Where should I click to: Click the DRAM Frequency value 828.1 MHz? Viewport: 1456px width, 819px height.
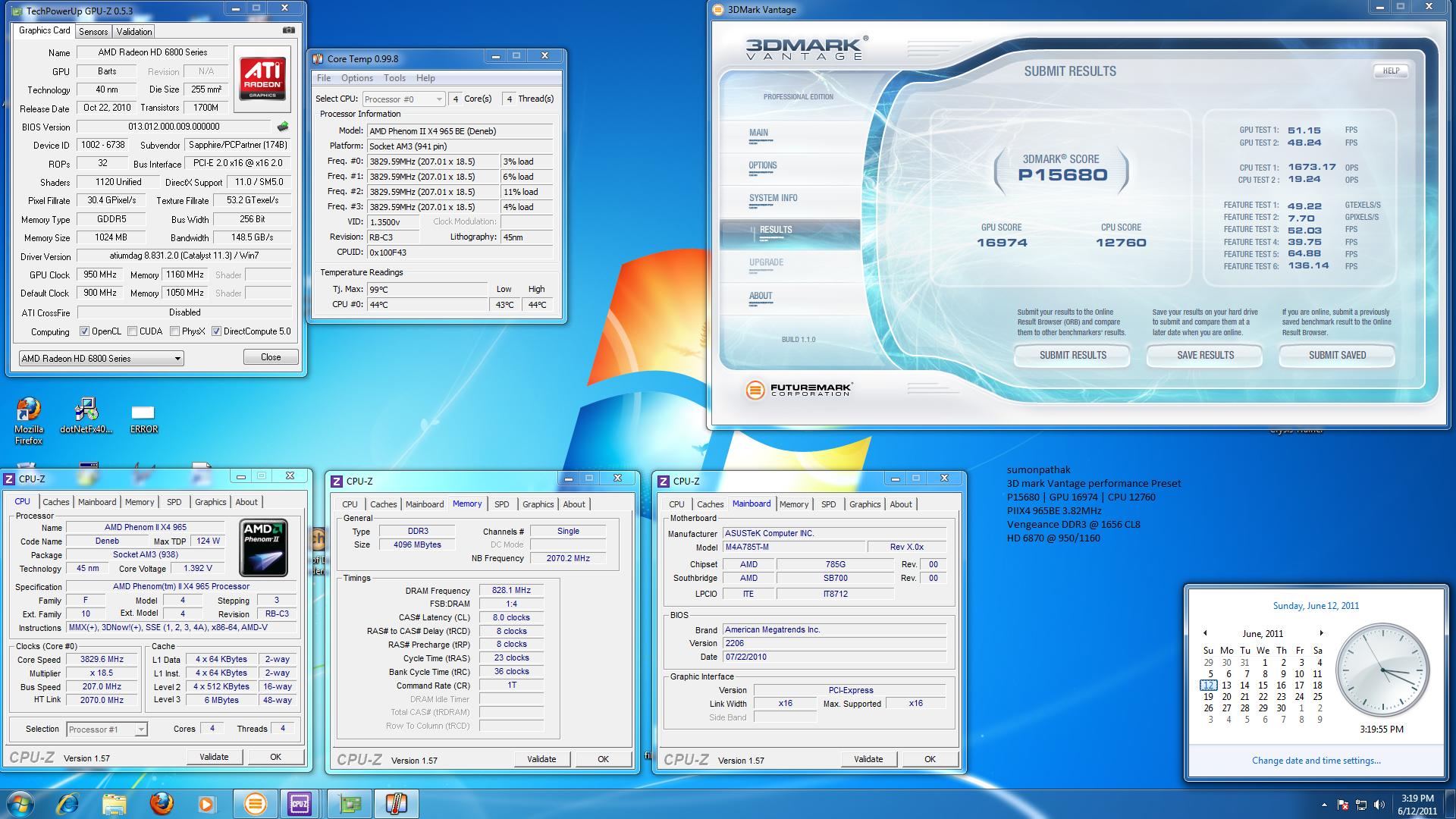[511, 590]
